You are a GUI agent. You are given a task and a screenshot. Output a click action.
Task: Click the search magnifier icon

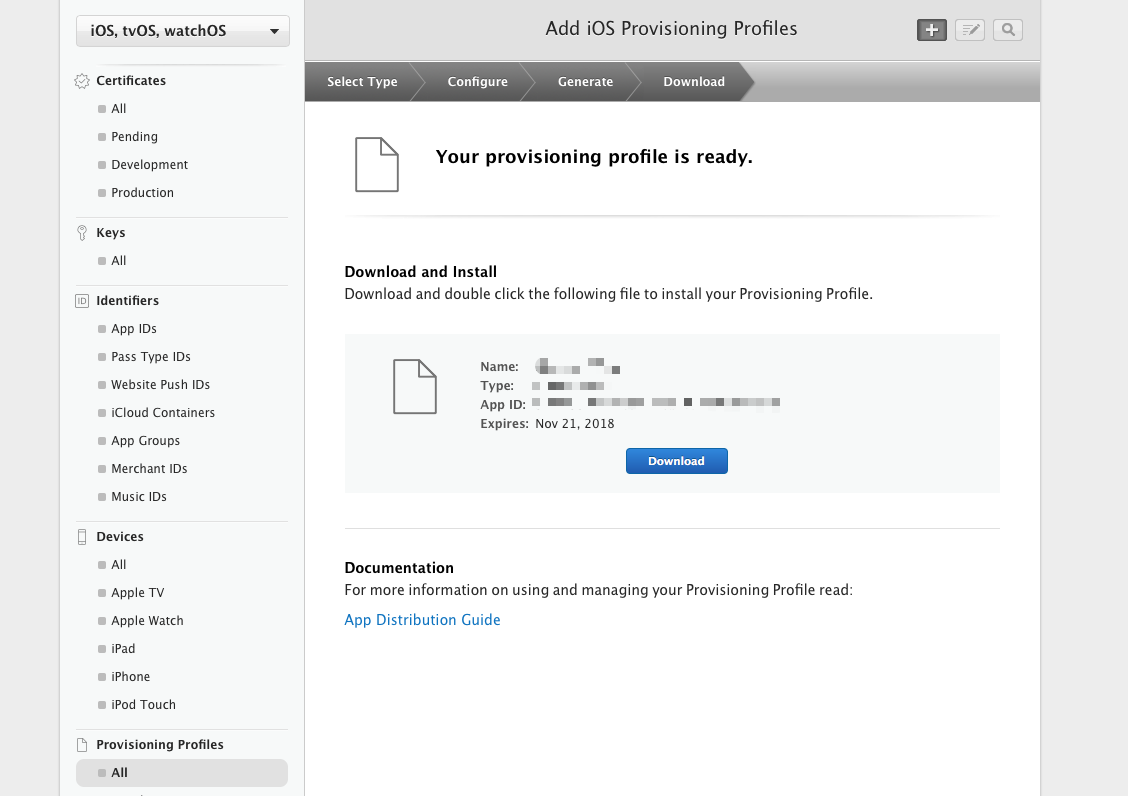1008,30
